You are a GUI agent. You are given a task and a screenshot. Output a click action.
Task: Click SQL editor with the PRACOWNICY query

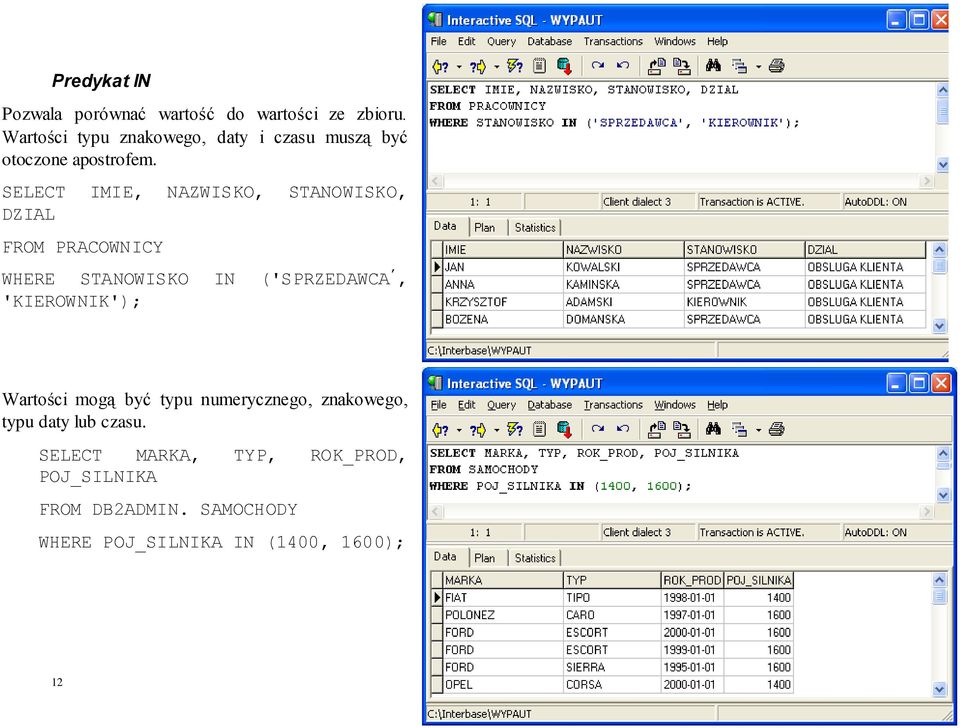coord(681,127)
